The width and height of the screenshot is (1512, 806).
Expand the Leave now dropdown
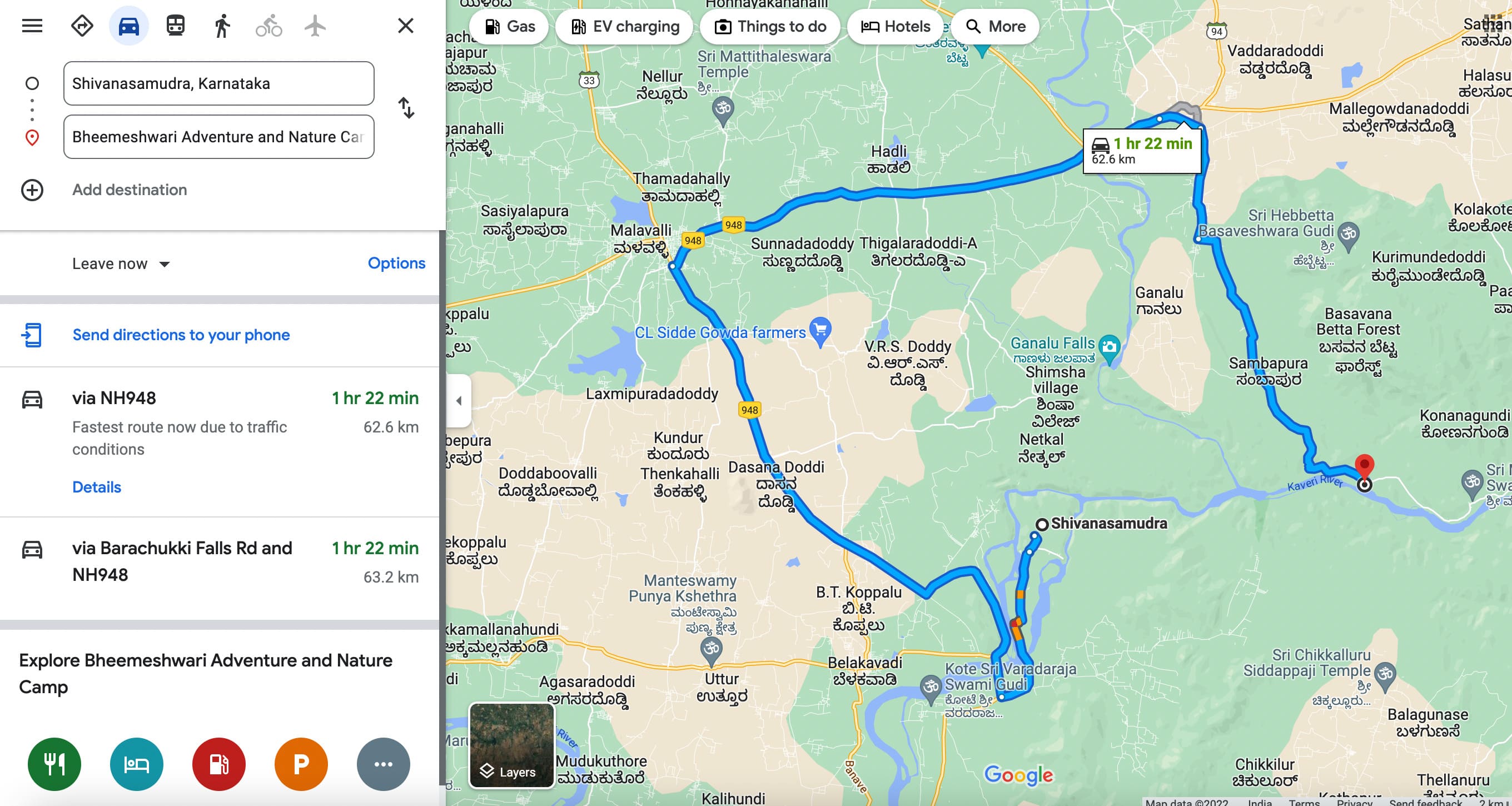[122, 264]
